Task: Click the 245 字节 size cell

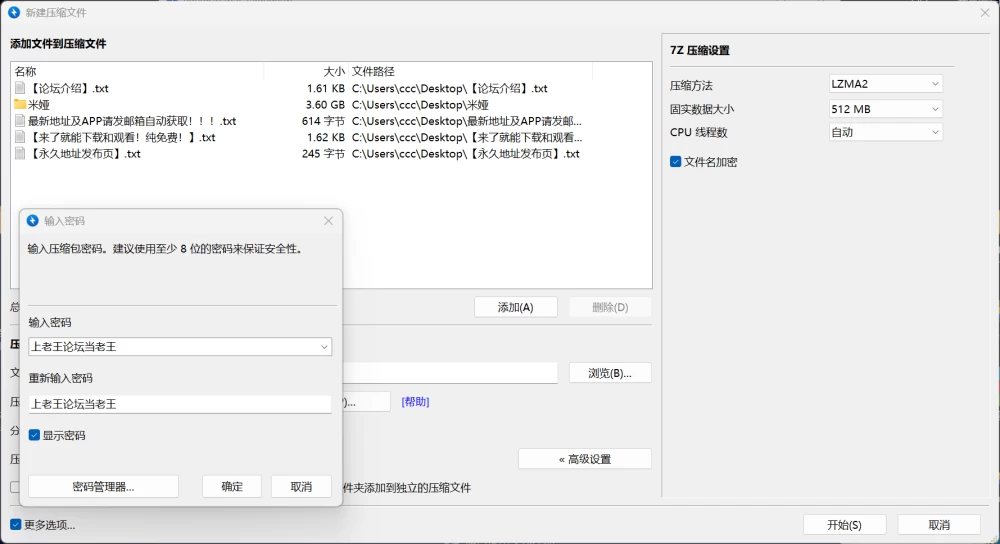Action: point(323,154)
